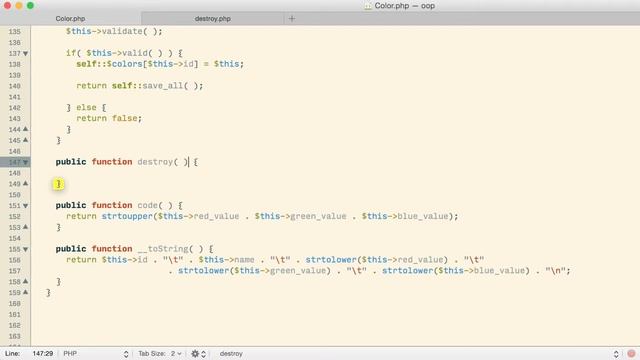Toggle the red macro record button in status bar
Screen dimensions: 640x360
coord(631,353)
